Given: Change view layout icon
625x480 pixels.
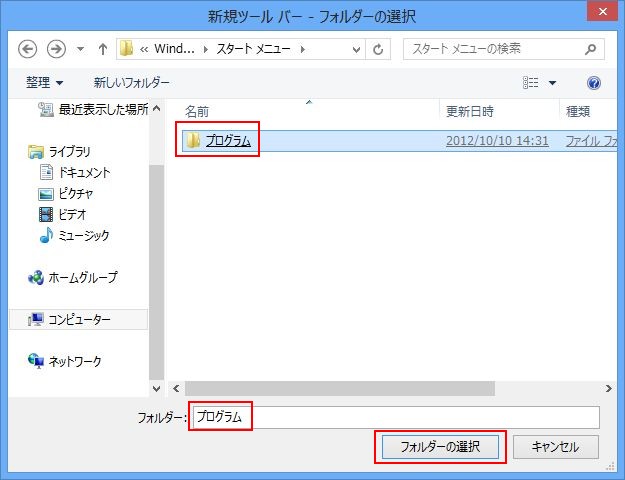Looking at the screenshot, I should [531, 83].
